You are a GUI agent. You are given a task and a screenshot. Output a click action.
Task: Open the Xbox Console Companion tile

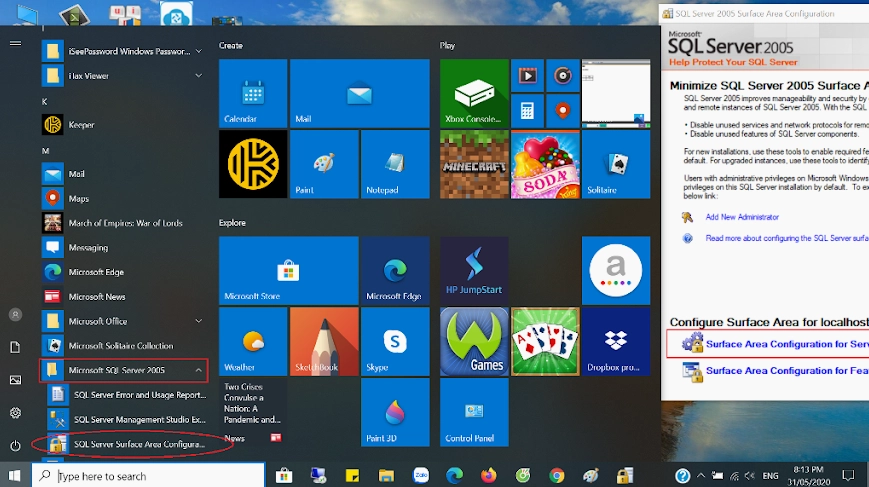[x=474, y=93]
